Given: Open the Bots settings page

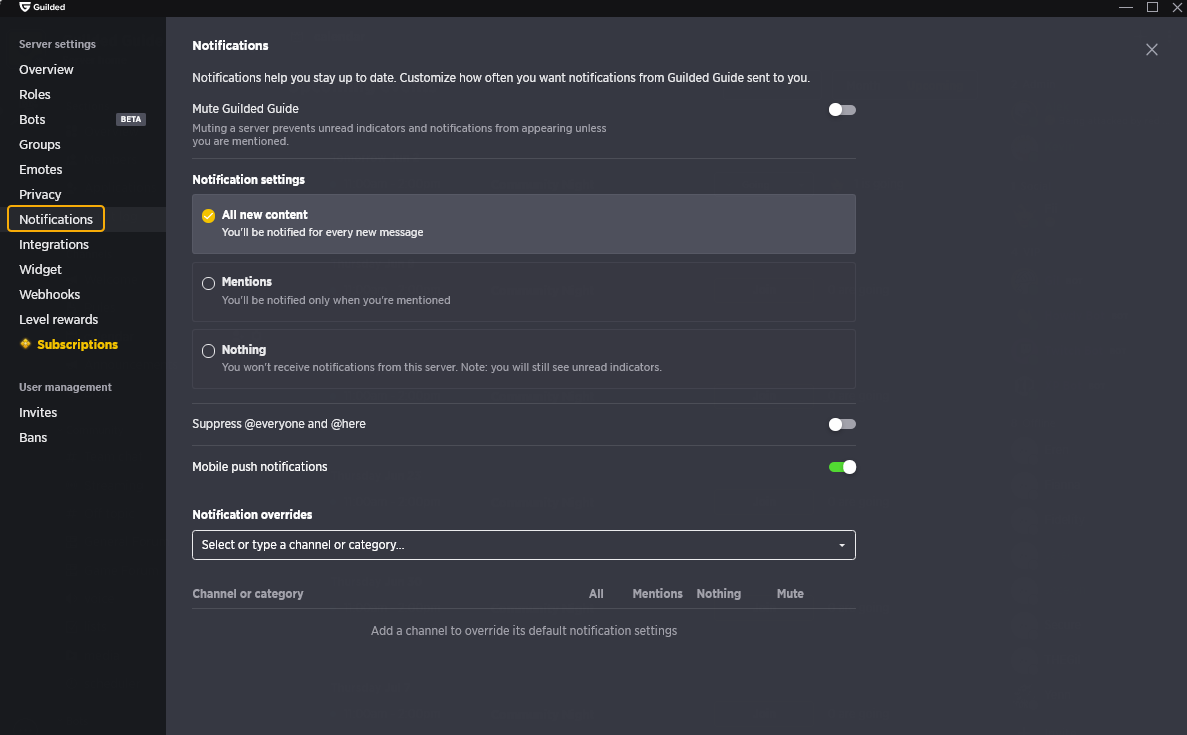Looking at the screenshot, I should pos(32,120).
